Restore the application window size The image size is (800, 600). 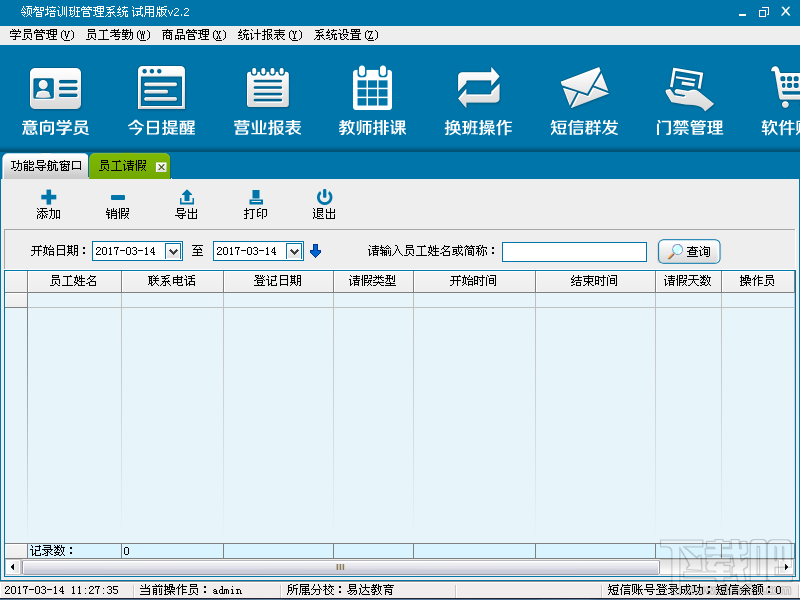[x=764, y=12]
